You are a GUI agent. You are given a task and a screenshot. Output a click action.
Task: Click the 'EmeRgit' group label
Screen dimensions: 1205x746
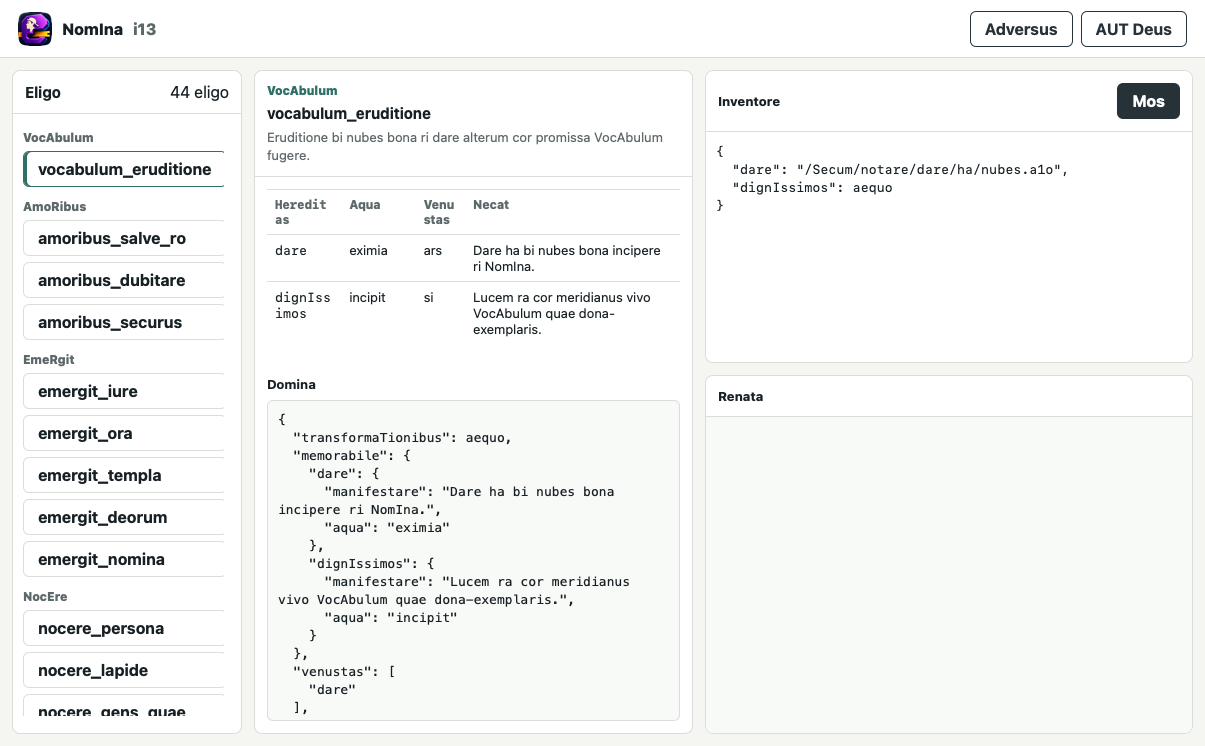coord(49,359)
